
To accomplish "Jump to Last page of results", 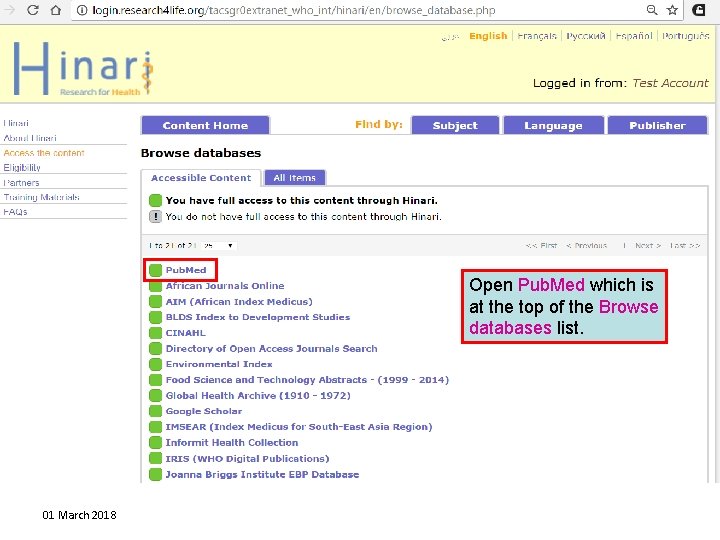I will (685, 246).
